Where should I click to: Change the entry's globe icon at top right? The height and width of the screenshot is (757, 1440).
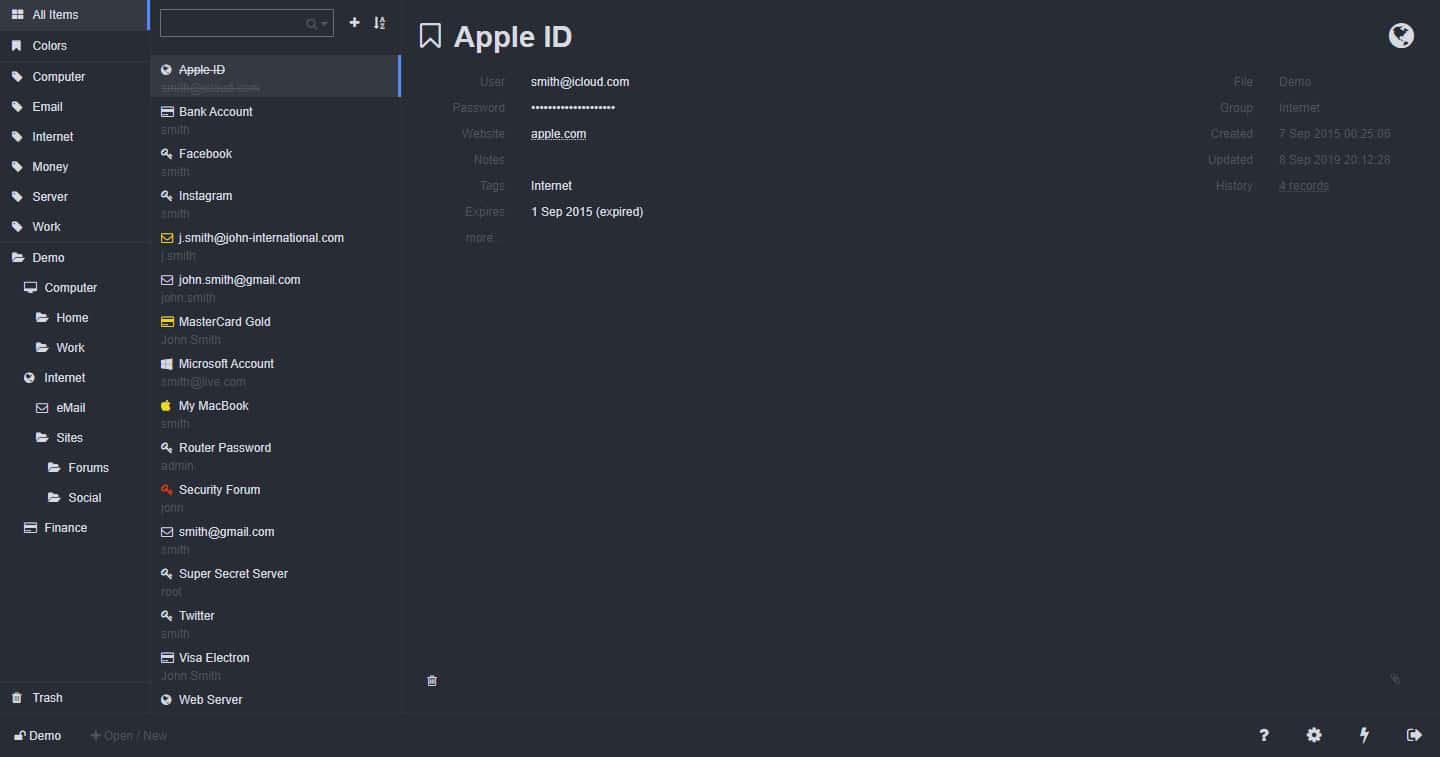pyautogui.click(x=1401, y=36)
